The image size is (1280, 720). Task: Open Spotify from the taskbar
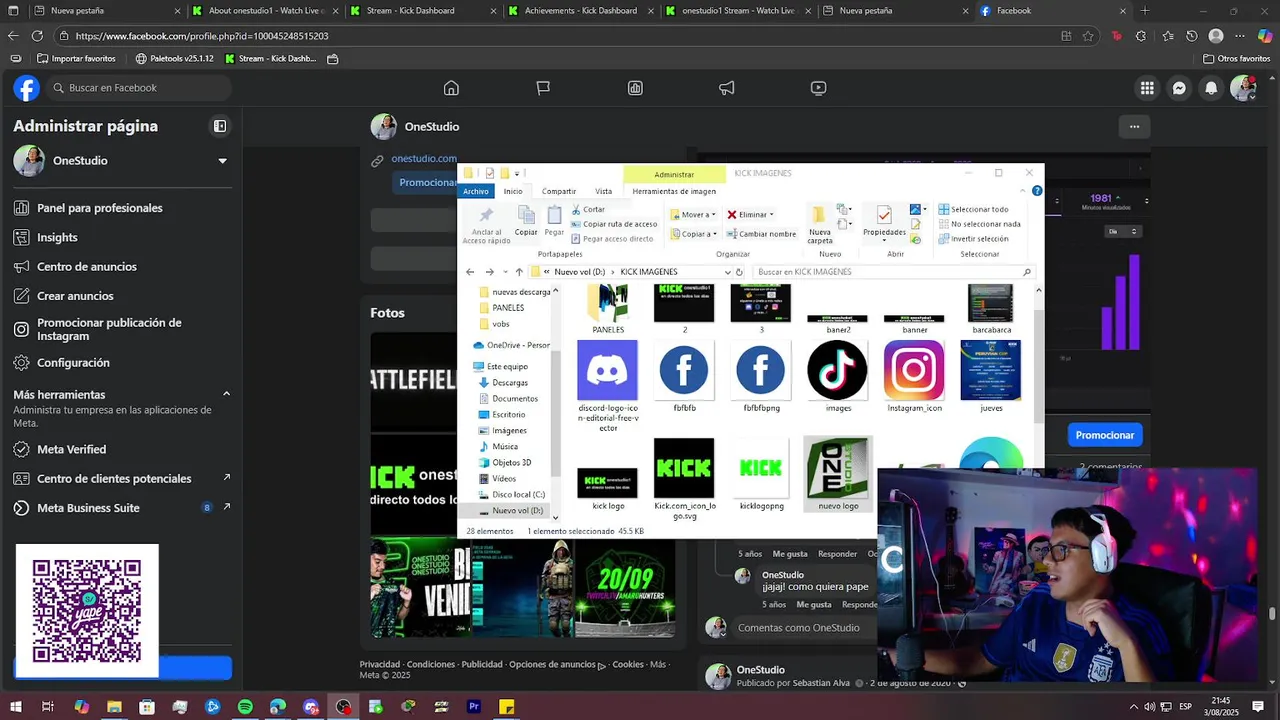point(245,707)
